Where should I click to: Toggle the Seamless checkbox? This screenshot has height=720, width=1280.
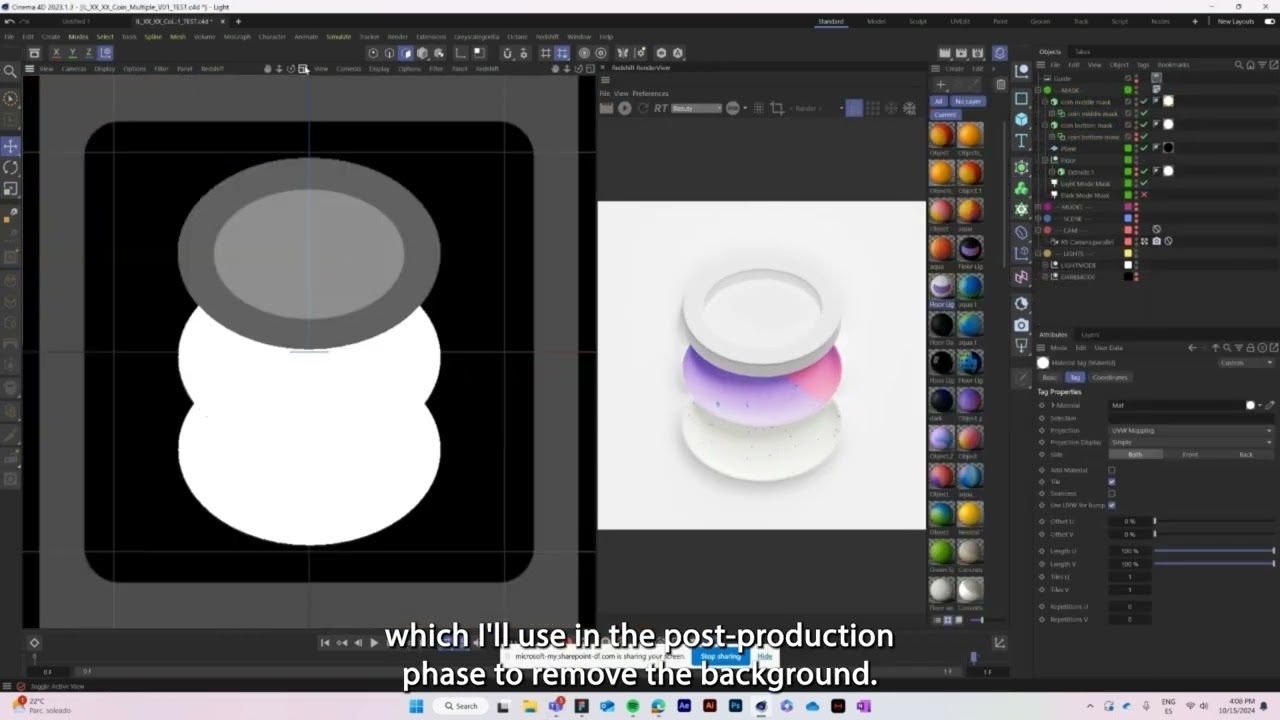pos(1112,493)
